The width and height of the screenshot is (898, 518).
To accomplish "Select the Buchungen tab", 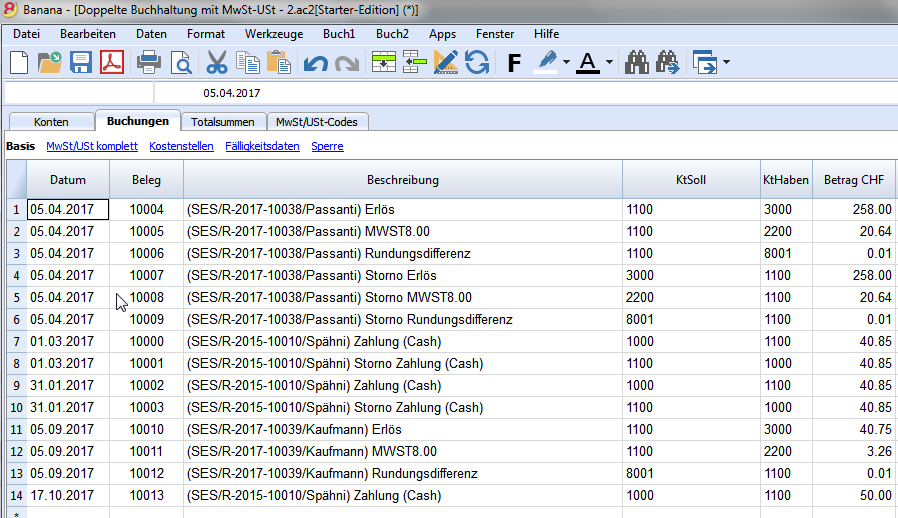I will [137, 121].
